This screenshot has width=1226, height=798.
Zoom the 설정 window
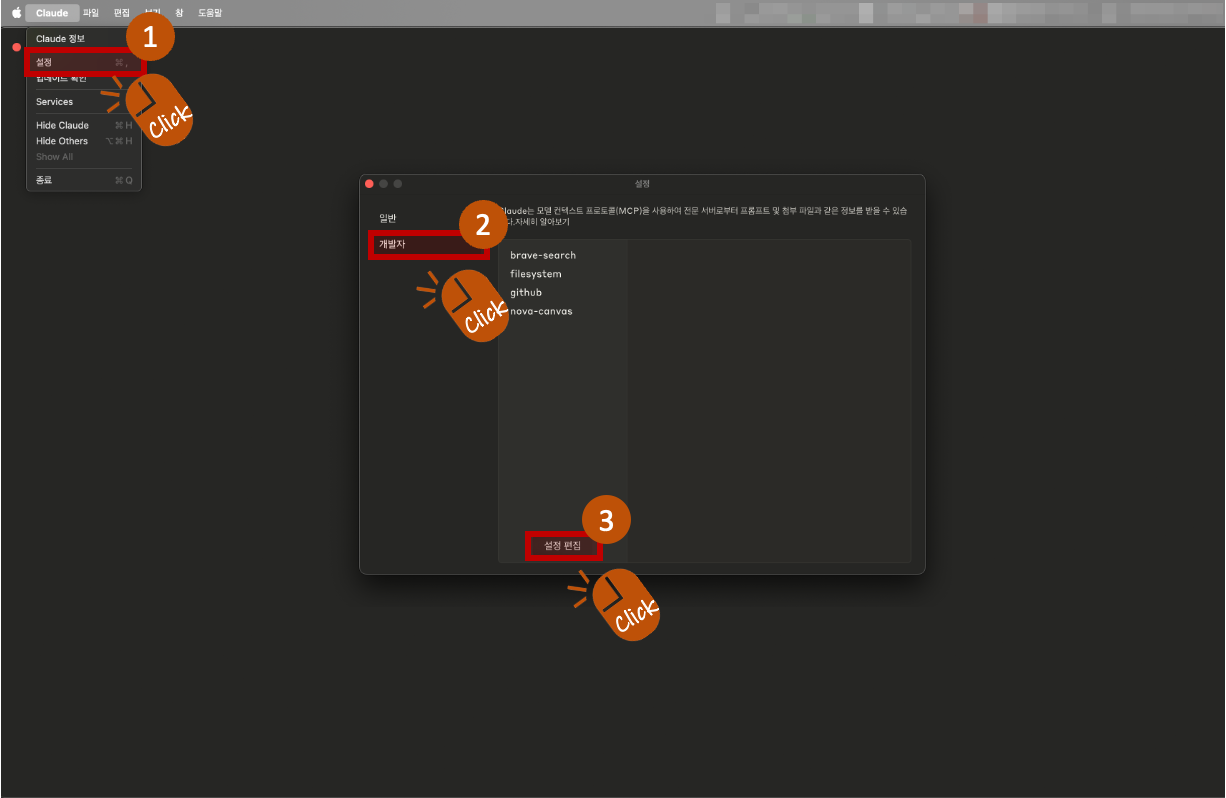pos(397,184)
